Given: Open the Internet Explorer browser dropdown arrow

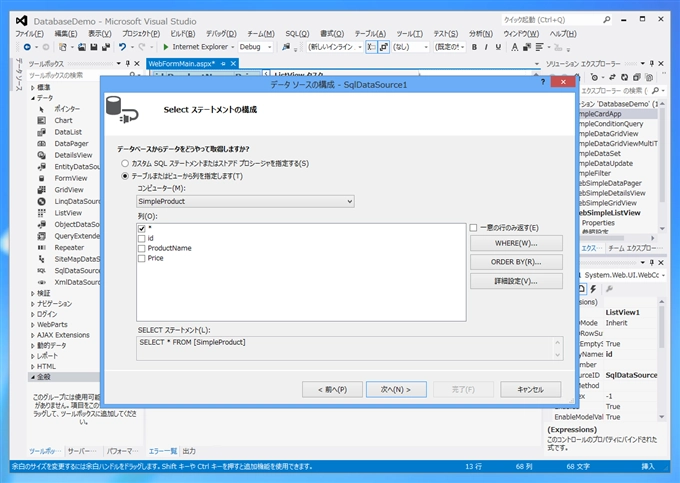Looking at the screenshot, I should pos(233,47).
